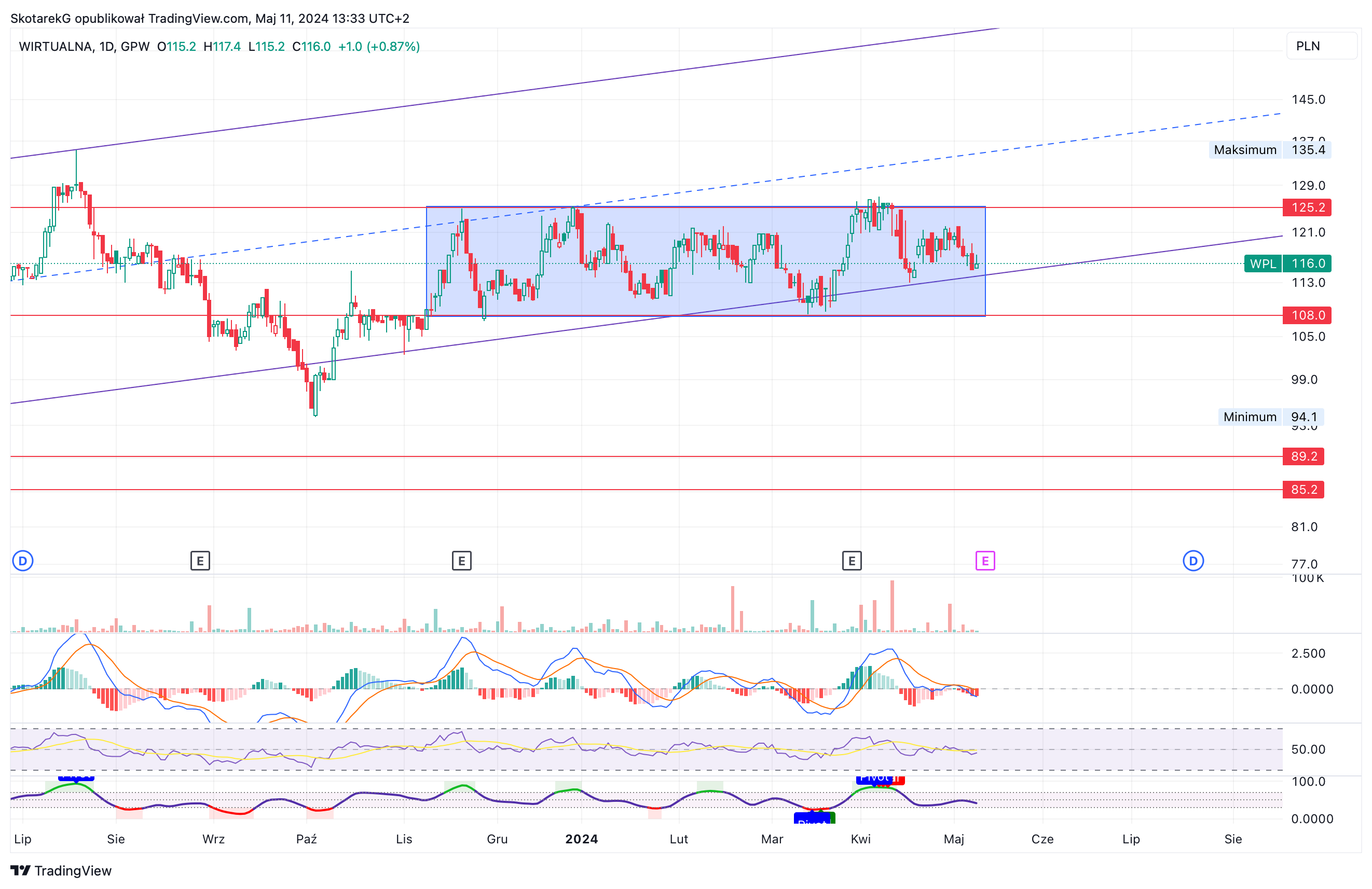The width and height of the screenshot is (1372, 889).
Task: Click the WIRTUALNA, 1D, GPW symbol title
Action: [x=84, y=46]
